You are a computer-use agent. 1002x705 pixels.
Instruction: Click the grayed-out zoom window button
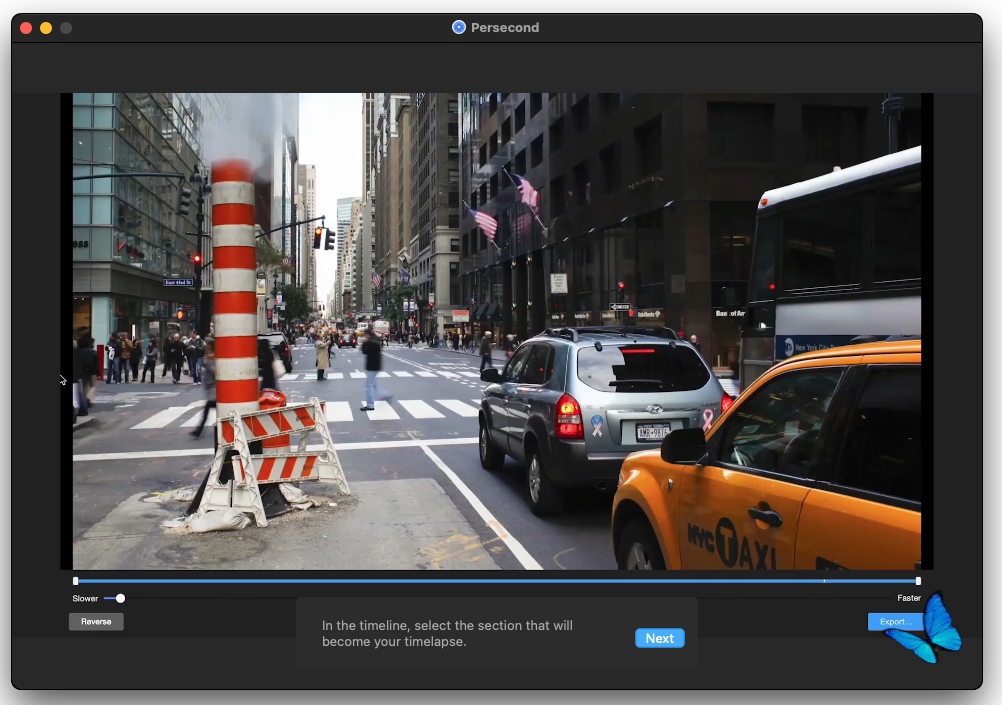tap(66, 28)
